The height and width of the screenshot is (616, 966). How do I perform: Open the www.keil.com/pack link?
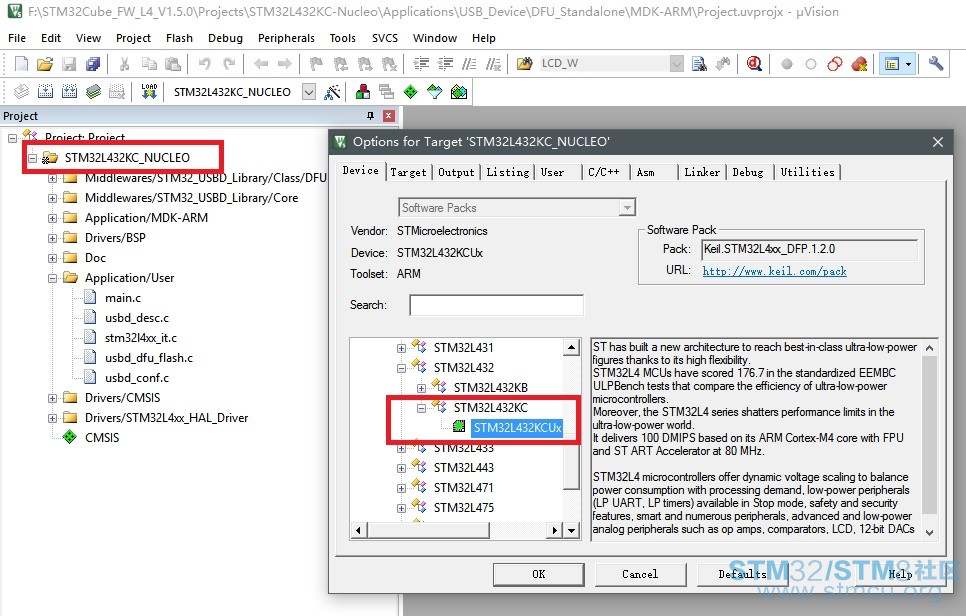point(774,271)
